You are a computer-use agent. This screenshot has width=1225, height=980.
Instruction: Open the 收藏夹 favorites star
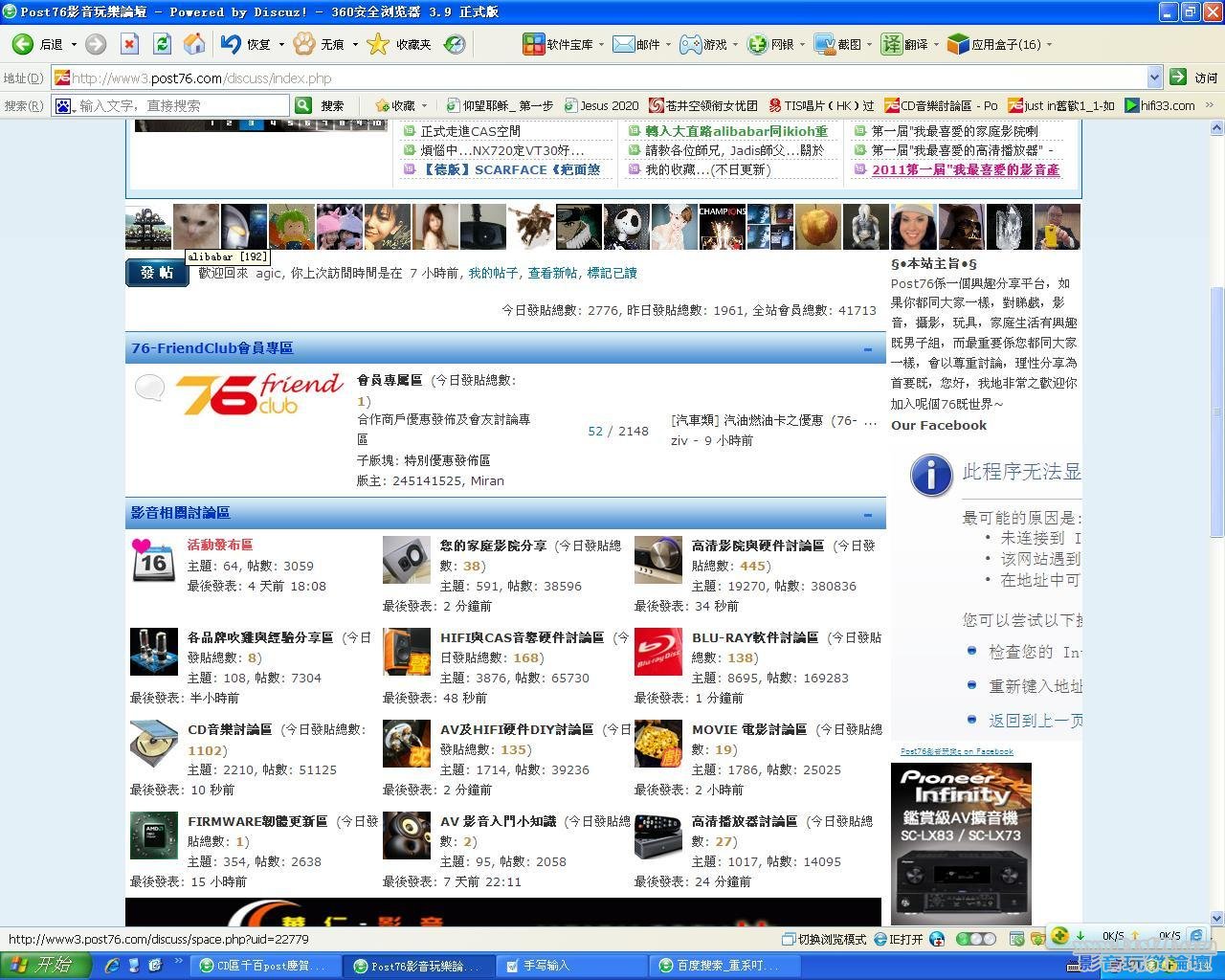coord(379,44)
